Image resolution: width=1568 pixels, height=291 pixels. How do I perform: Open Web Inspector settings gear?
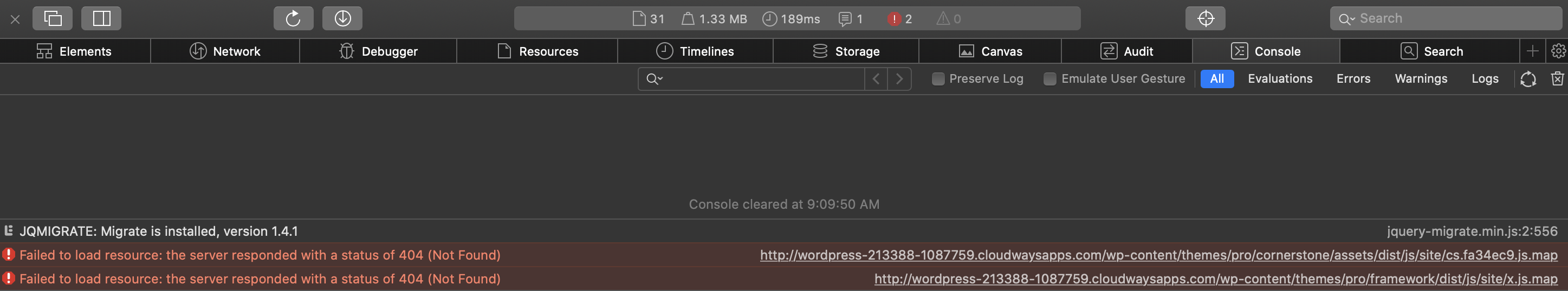[1558, 51]
